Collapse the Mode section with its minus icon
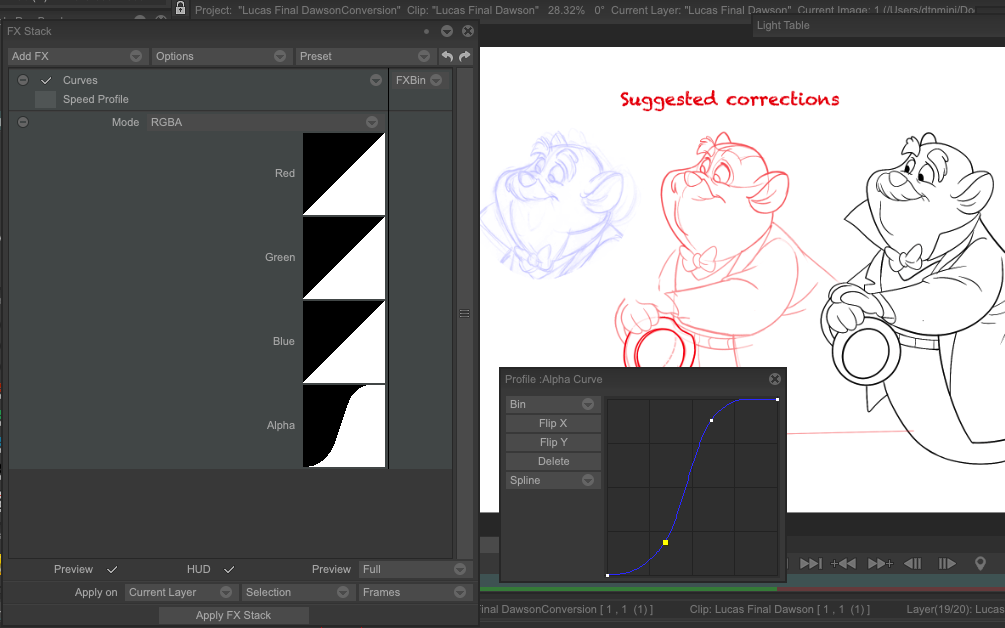This screenshot has height=628, width=1005. pyautogui.click(x=23, y=122)
